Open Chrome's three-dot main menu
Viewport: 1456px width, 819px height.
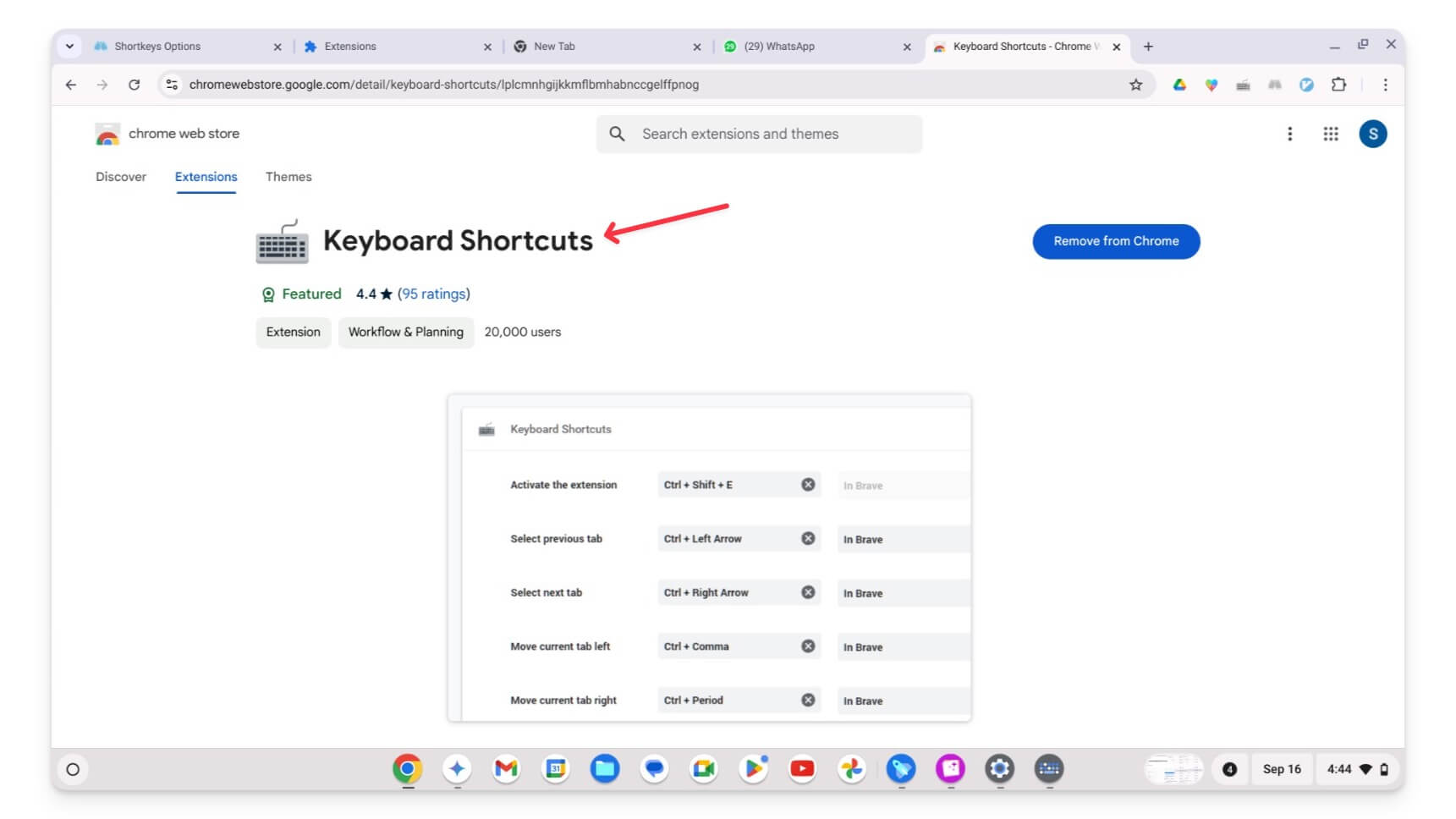coord(1385,85)
